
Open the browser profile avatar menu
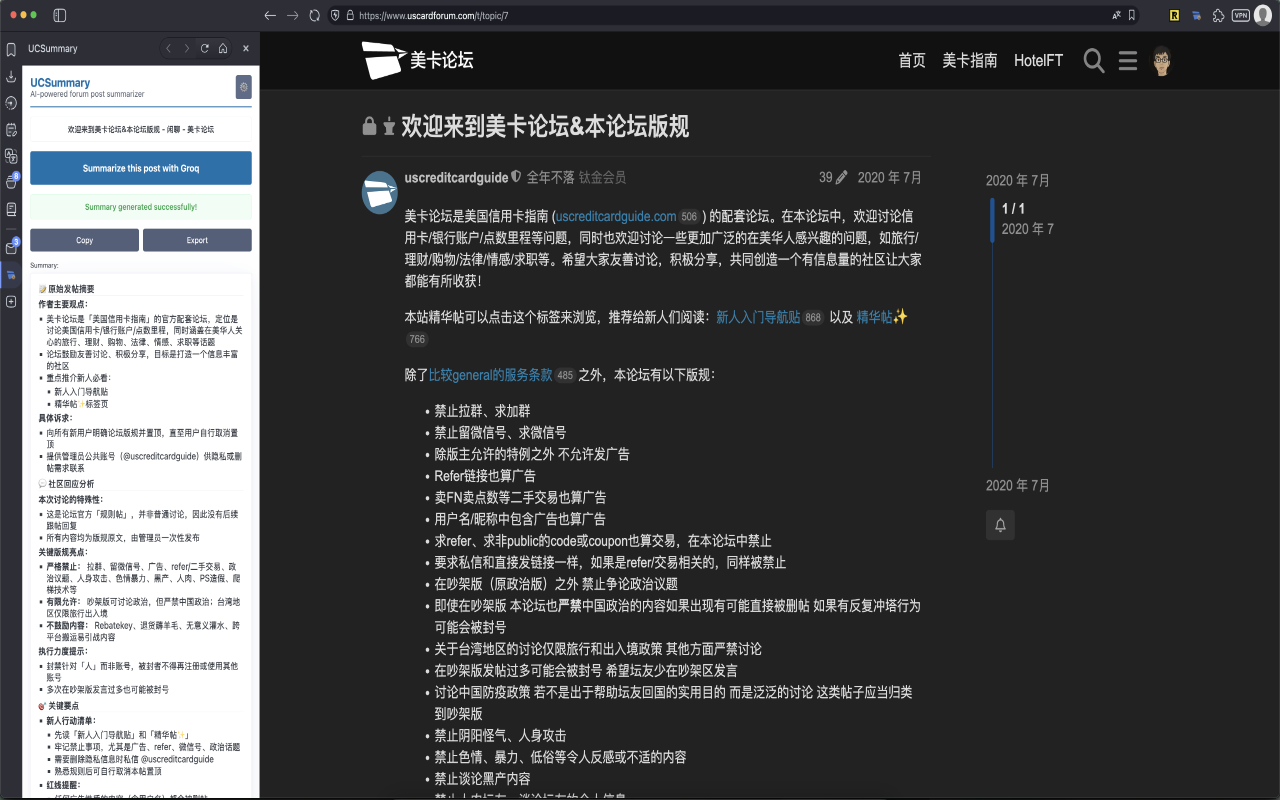coord(1263,15)
